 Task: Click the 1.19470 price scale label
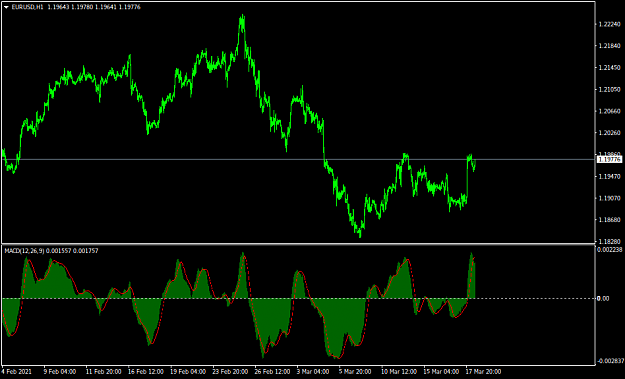[609, 176]
